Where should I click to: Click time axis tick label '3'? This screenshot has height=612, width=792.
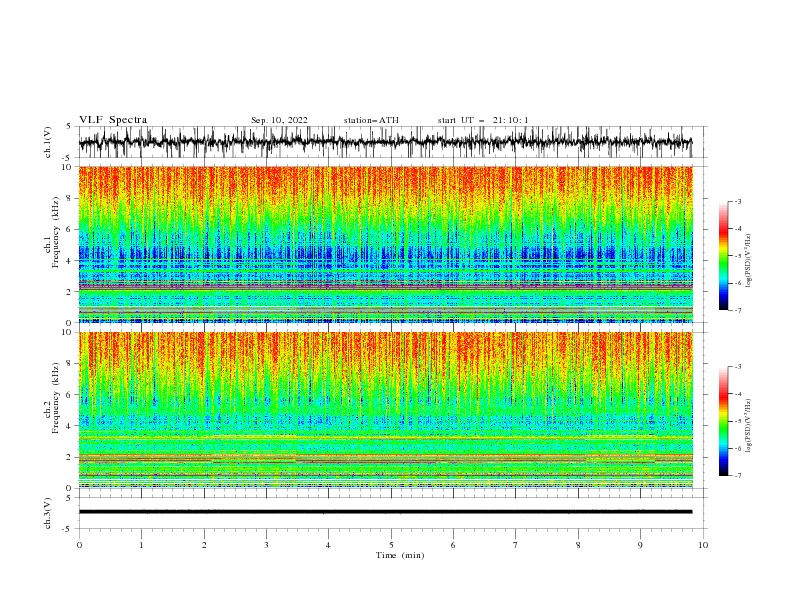coord(266,545)
